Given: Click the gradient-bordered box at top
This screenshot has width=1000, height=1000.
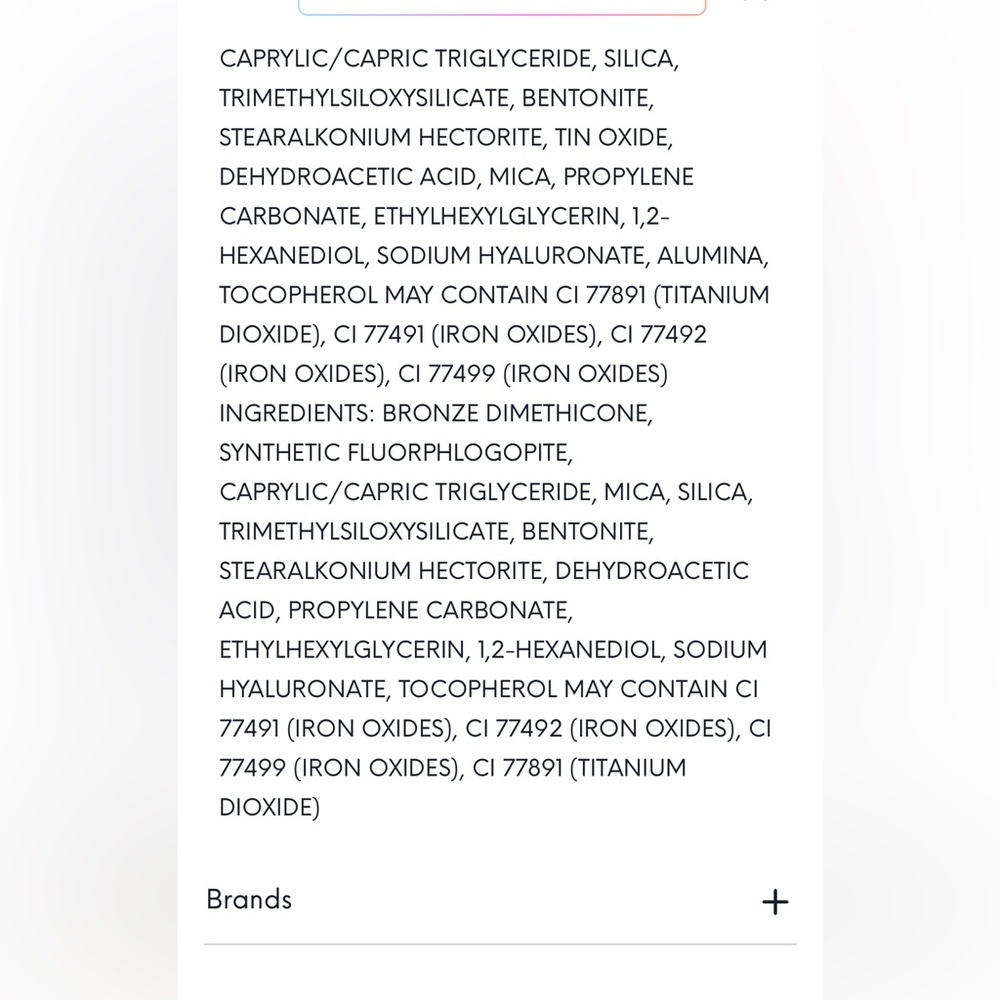Looking at the screenshot, I should 502,6.
